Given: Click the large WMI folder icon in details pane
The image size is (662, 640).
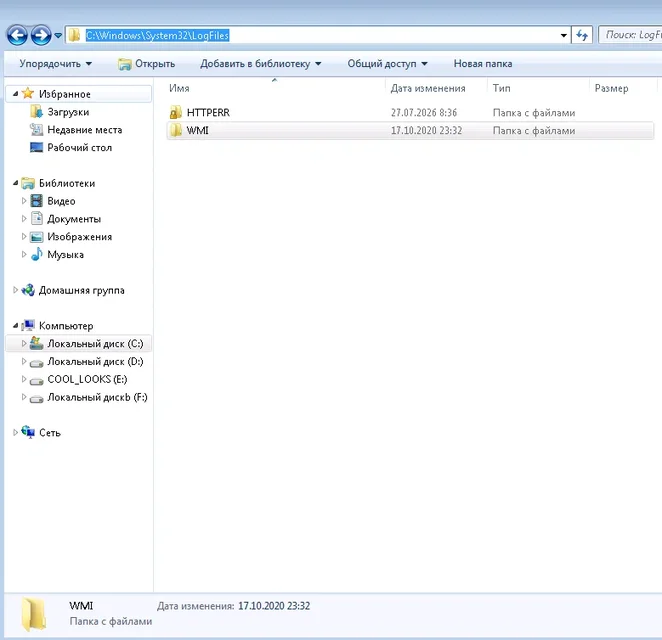Looking at the screenshot, I should [33, 614].
